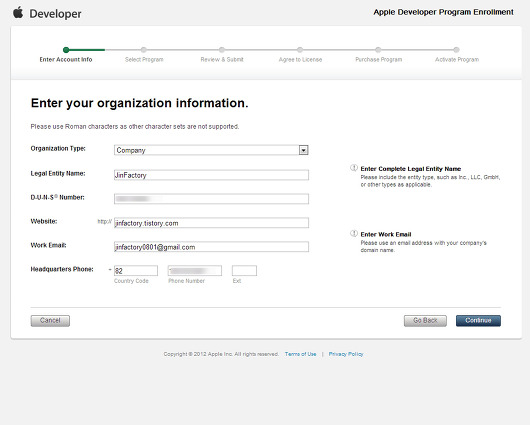Click the Copyright 2012 Apple Inc. text
The width and height of the screenshot is (530, 425).
point(221,354)
